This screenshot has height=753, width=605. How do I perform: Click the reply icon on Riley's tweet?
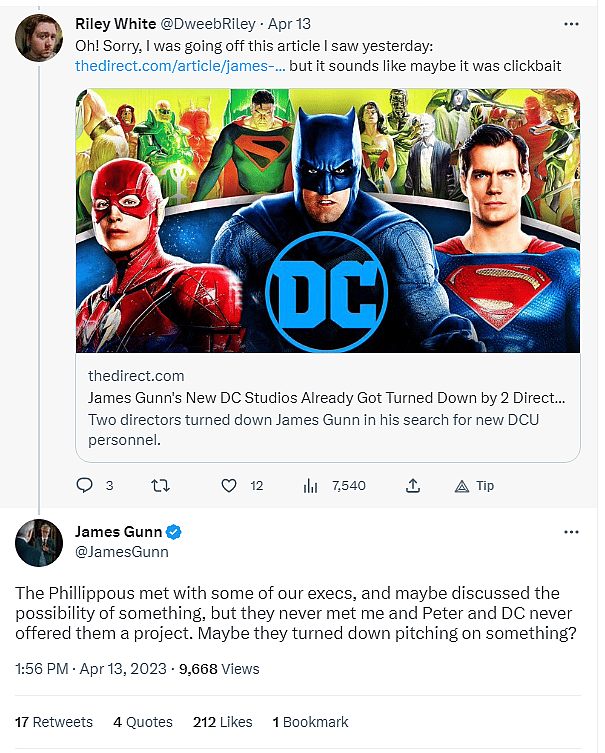click(x=84, y=486)
